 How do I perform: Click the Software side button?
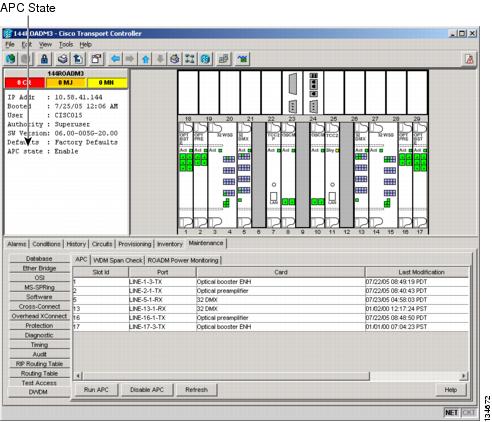coord(39,297)
